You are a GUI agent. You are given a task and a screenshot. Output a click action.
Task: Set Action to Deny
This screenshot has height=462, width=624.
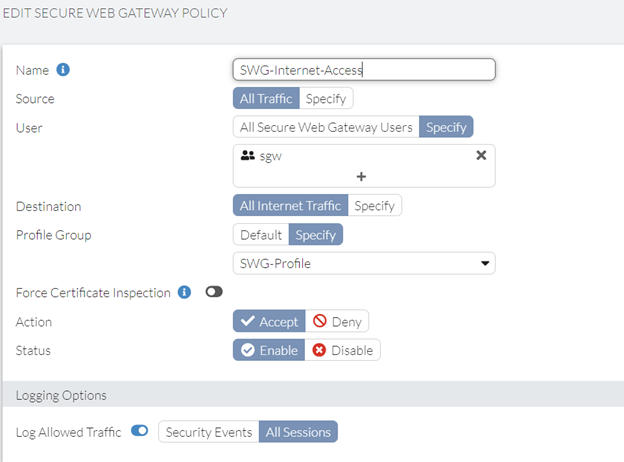(337, 322)
